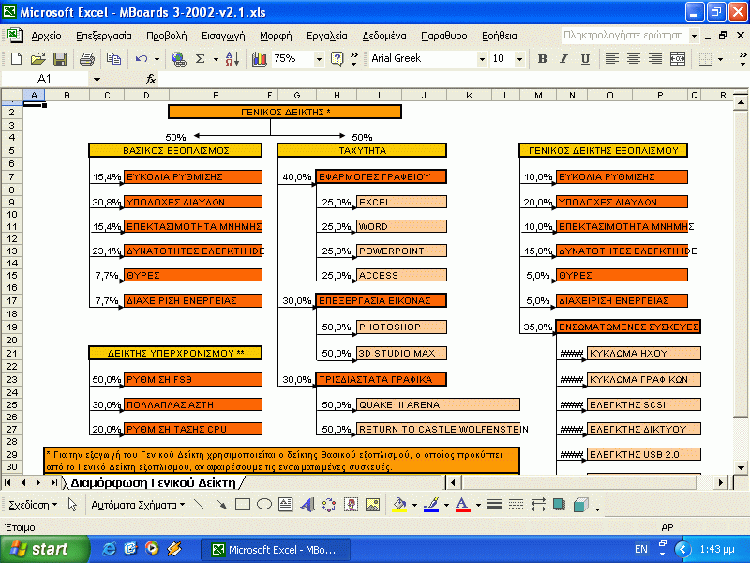Toggle Italic formatting

tap(564, 59)
